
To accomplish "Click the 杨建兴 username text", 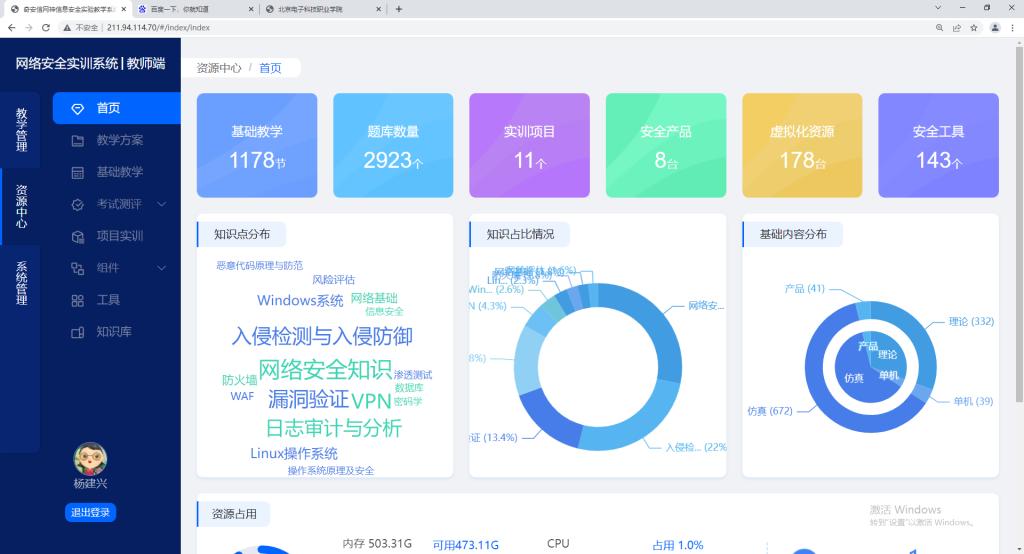I will pos(90,484).
